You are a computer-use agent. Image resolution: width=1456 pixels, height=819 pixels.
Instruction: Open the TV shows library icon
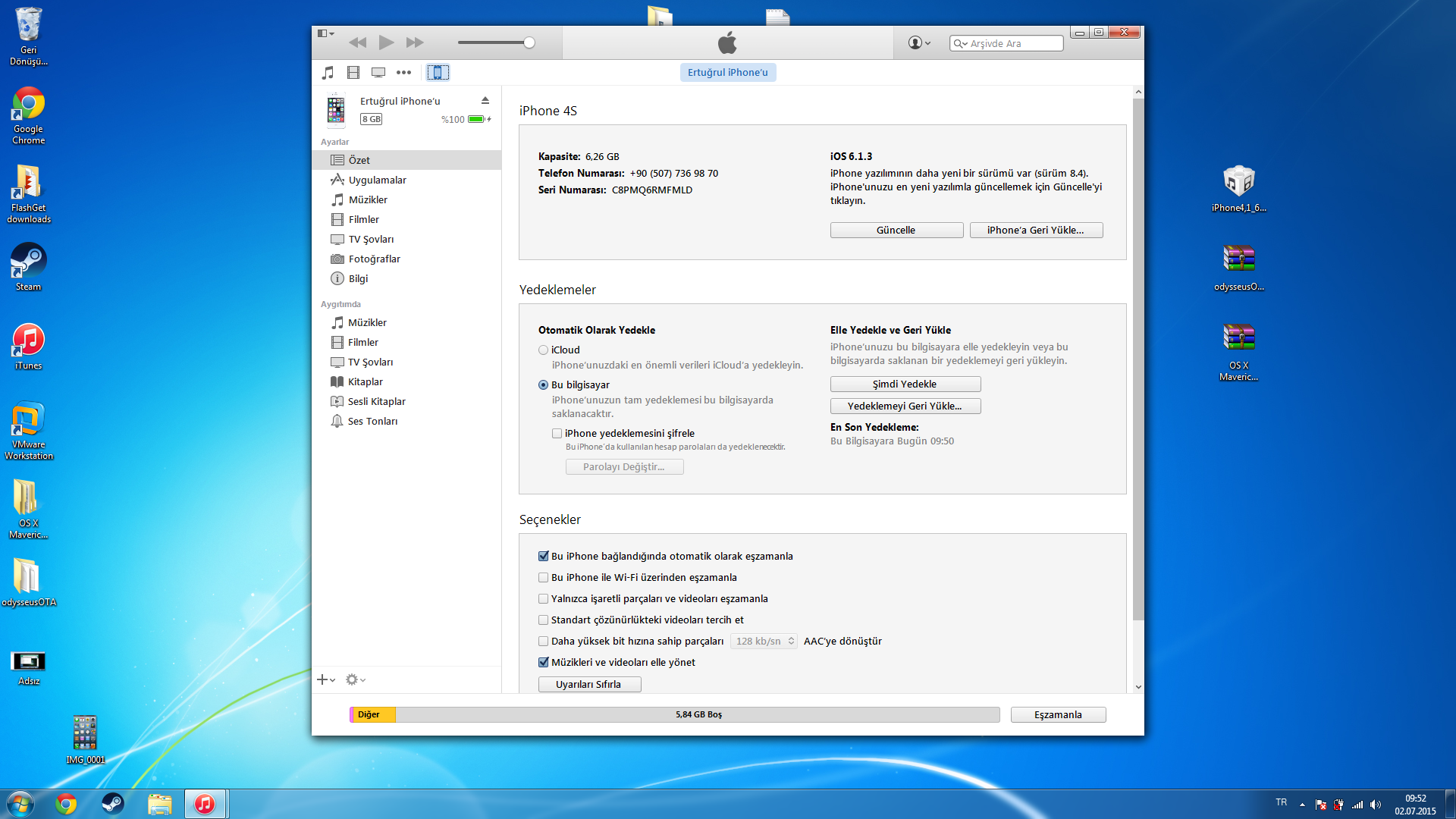point(378,73)
